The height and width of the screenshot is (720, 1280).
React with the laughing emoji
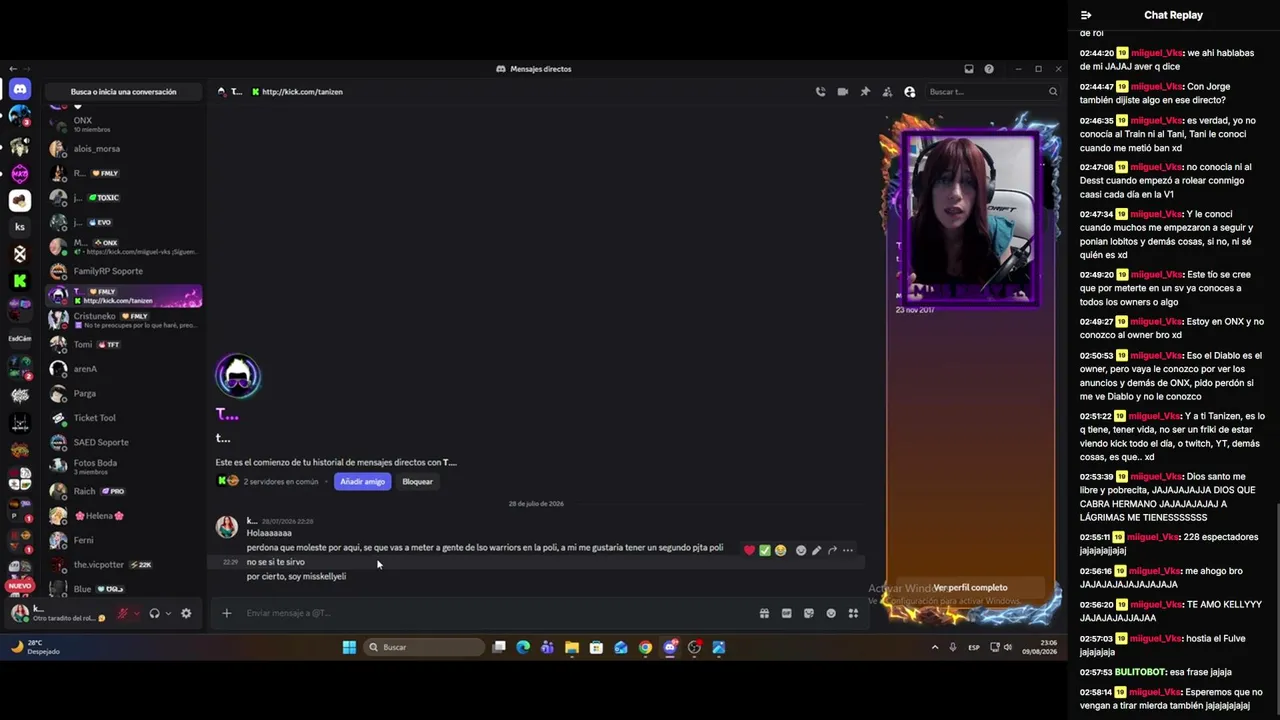pos(781,550)
